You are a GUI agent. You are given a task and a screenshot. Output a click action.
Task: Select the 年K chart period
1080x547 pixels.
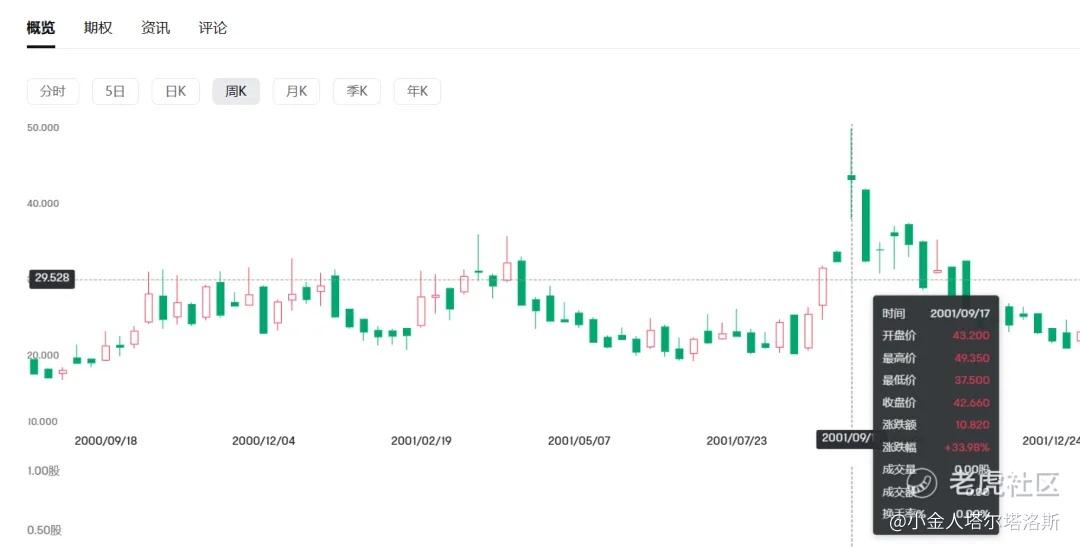tap(417, 91)
